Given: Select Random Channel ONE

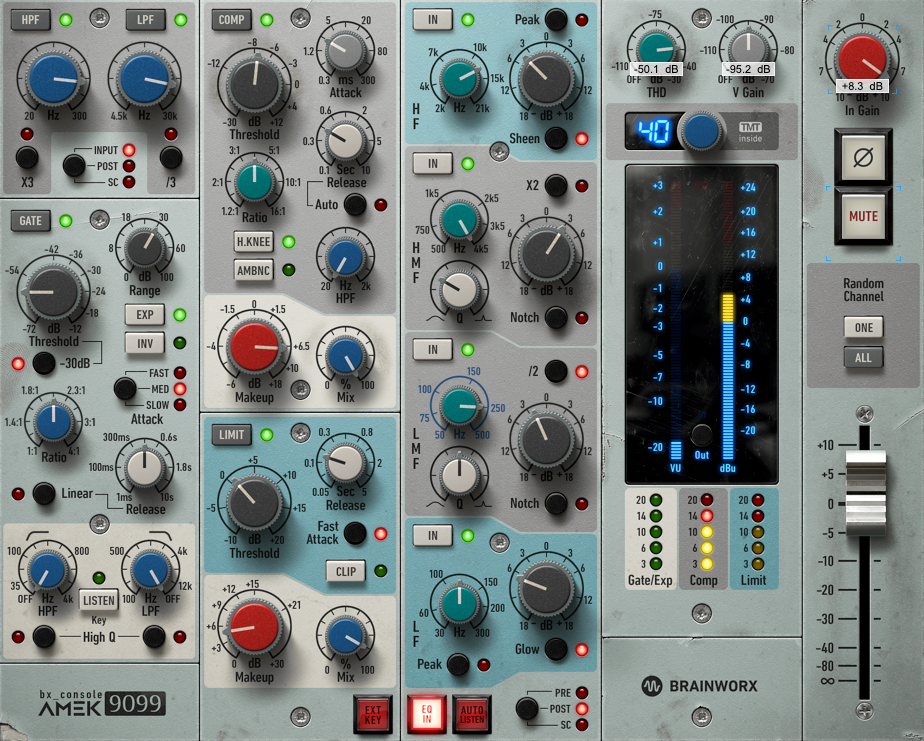Looking at the screenshot, I should (863, 328).
